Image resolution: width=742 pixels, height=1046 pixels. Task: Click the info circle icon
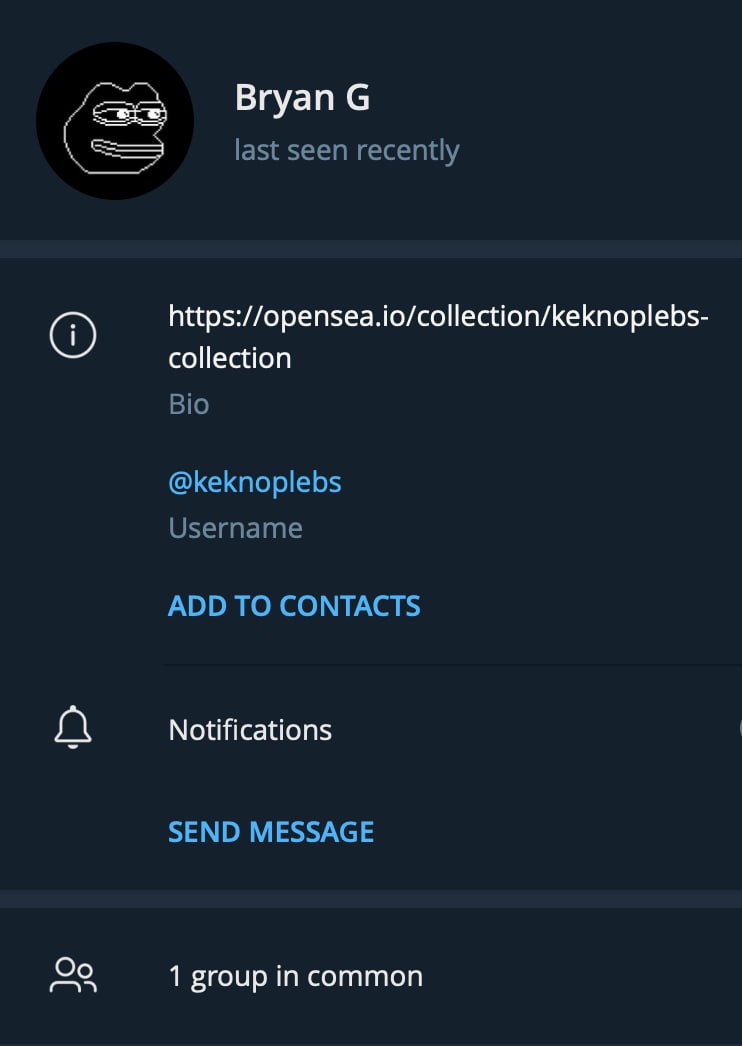click(x=73, y=335)
